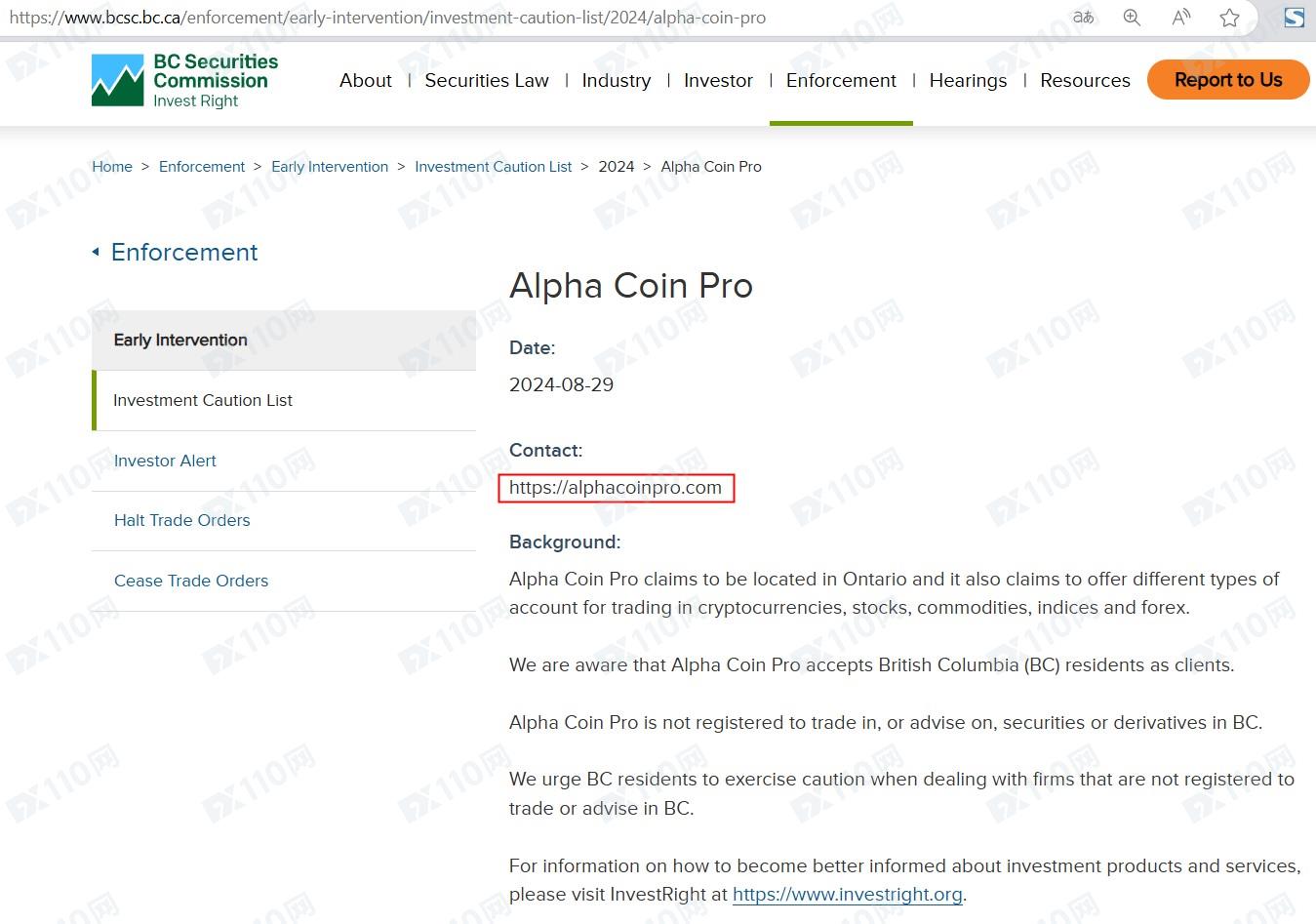Open the About menu
The height and width of the screenshot is (924, 1316).
point(365,81)
